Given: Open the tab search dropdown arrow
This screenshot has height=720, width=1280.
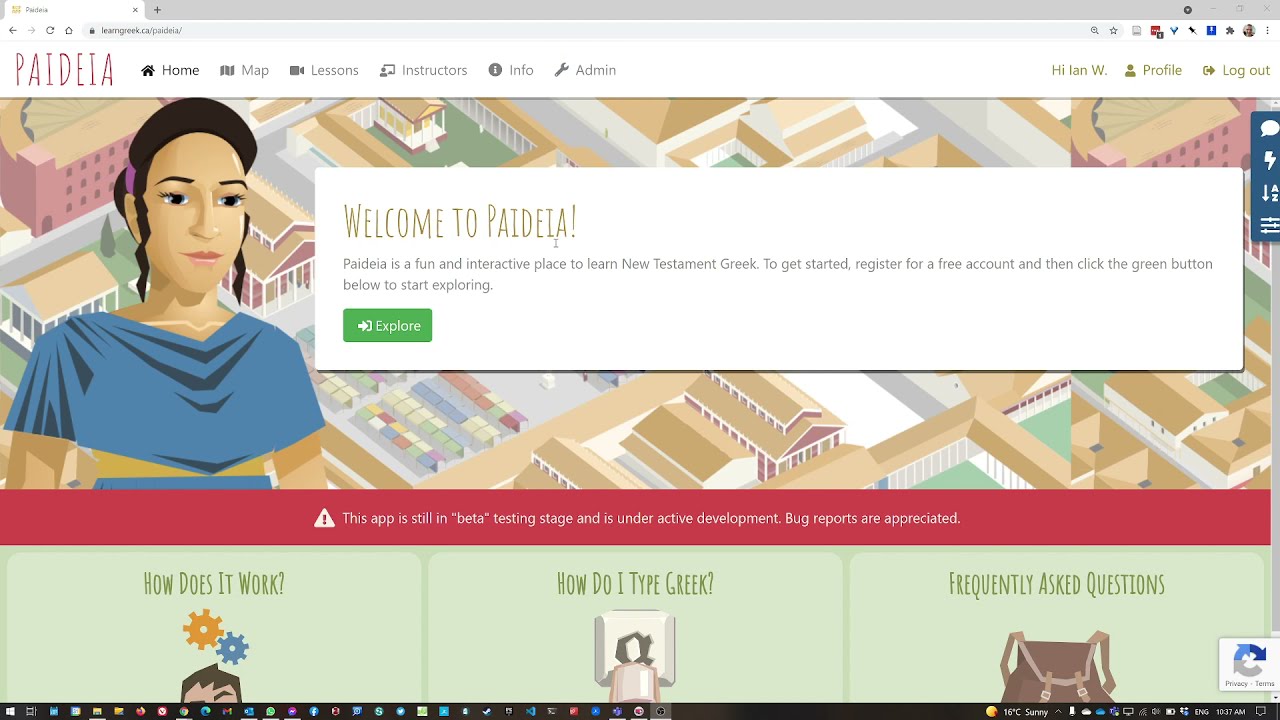Looking at the screenshot, I should pyautogui.click(x=1188, y=10).
